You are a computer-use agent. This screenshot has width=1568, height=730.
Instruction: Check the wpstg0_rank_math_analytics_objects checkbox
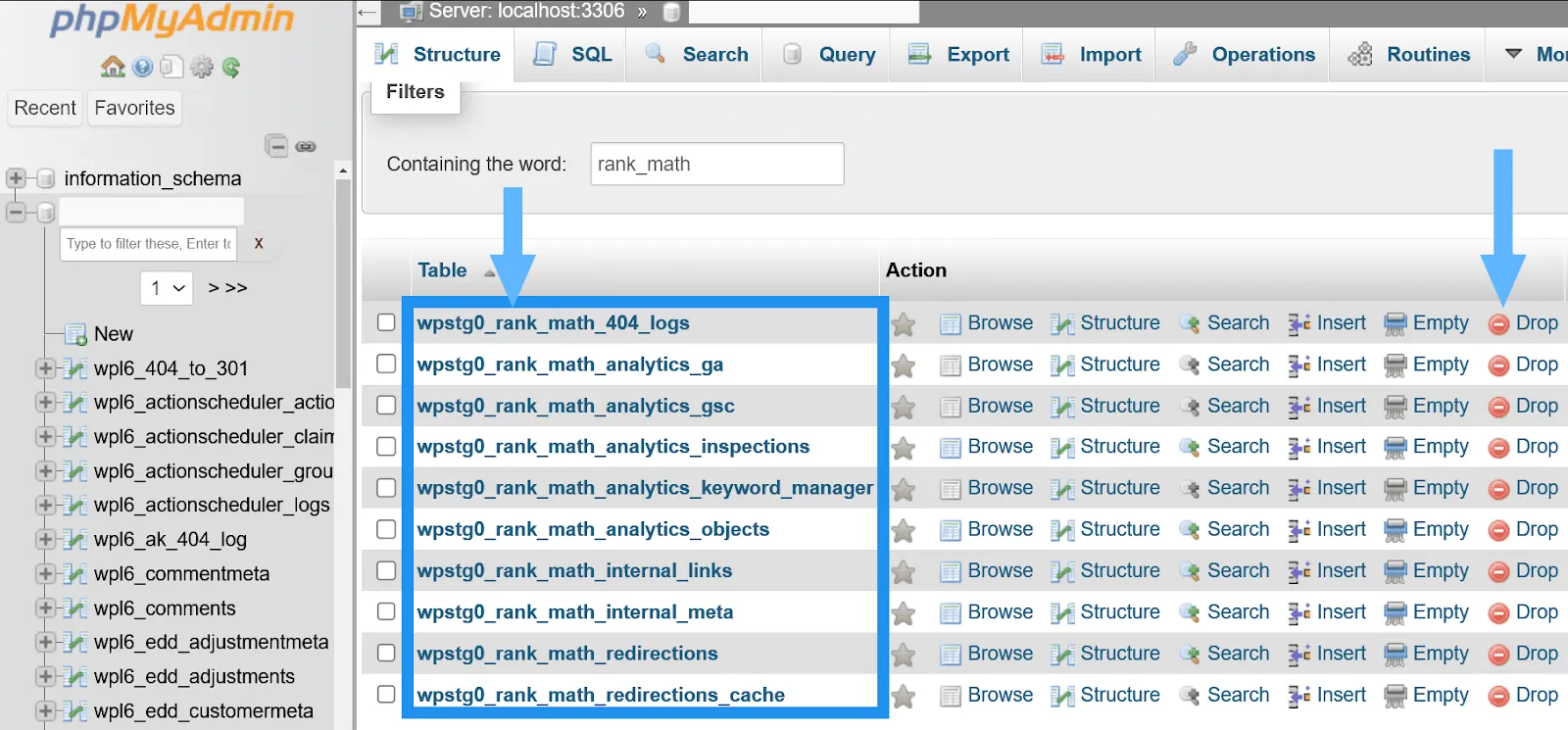[386, 528]
